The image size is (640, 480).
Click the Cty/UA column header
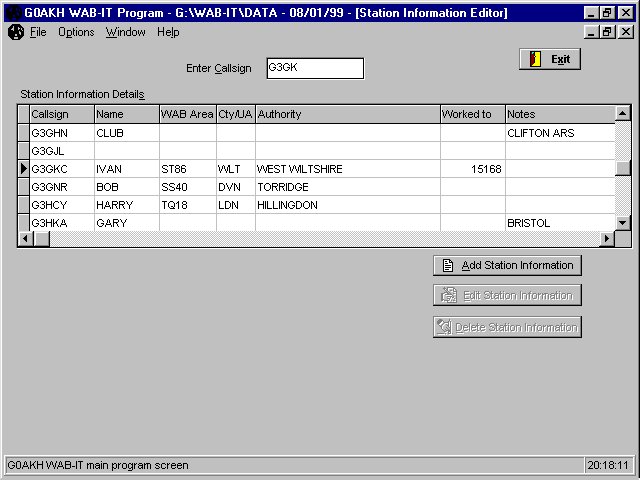236,114
